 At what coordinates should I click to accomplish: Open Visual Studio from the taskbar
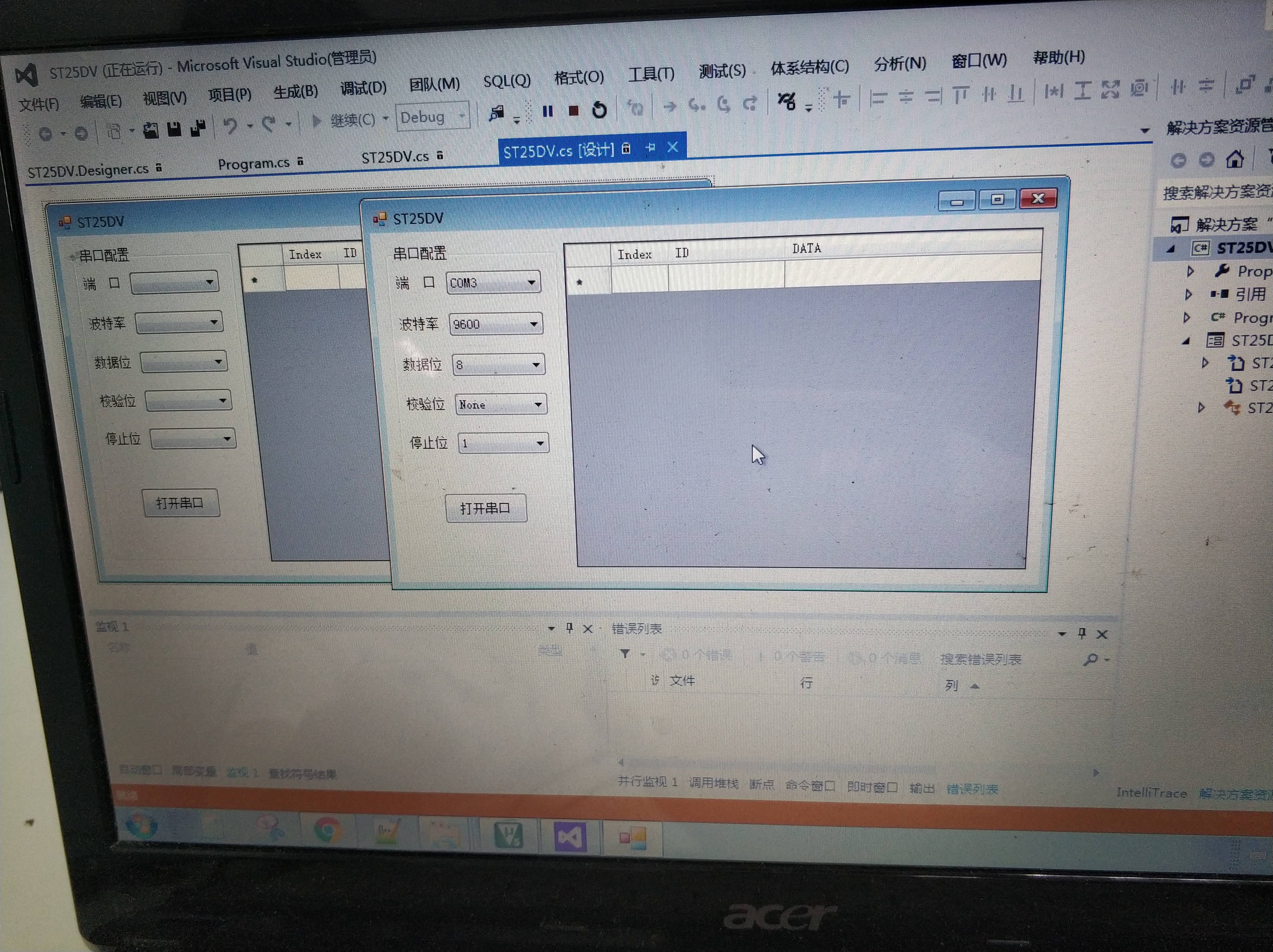tap(570, 837)
